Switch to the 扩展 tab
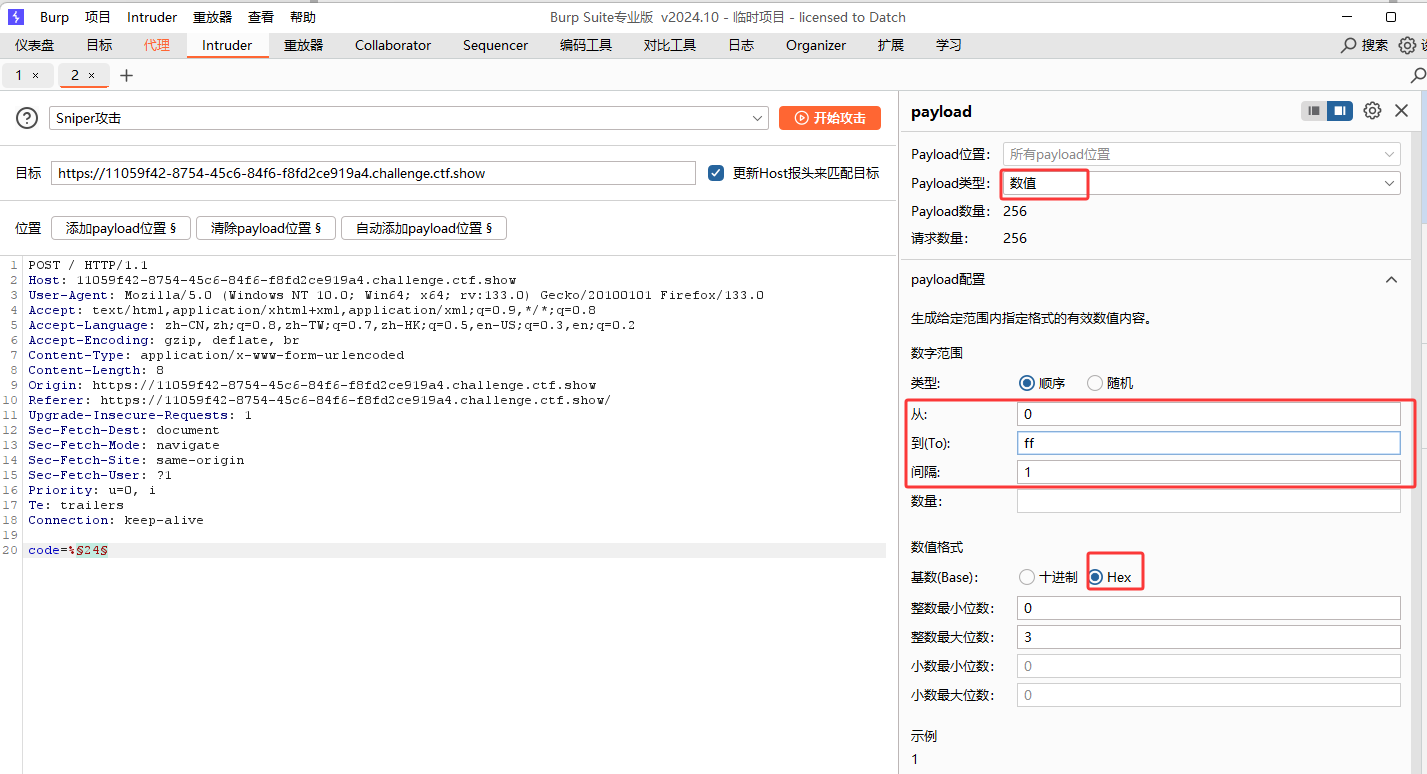The height and width of the screenshot is (774, 1427). point(890,45)
